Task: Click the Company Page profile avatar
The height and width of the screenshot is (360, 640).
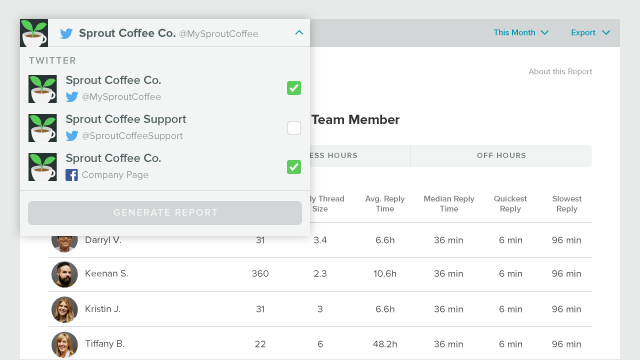Action: pyautogui.click(x=42, y=167)
